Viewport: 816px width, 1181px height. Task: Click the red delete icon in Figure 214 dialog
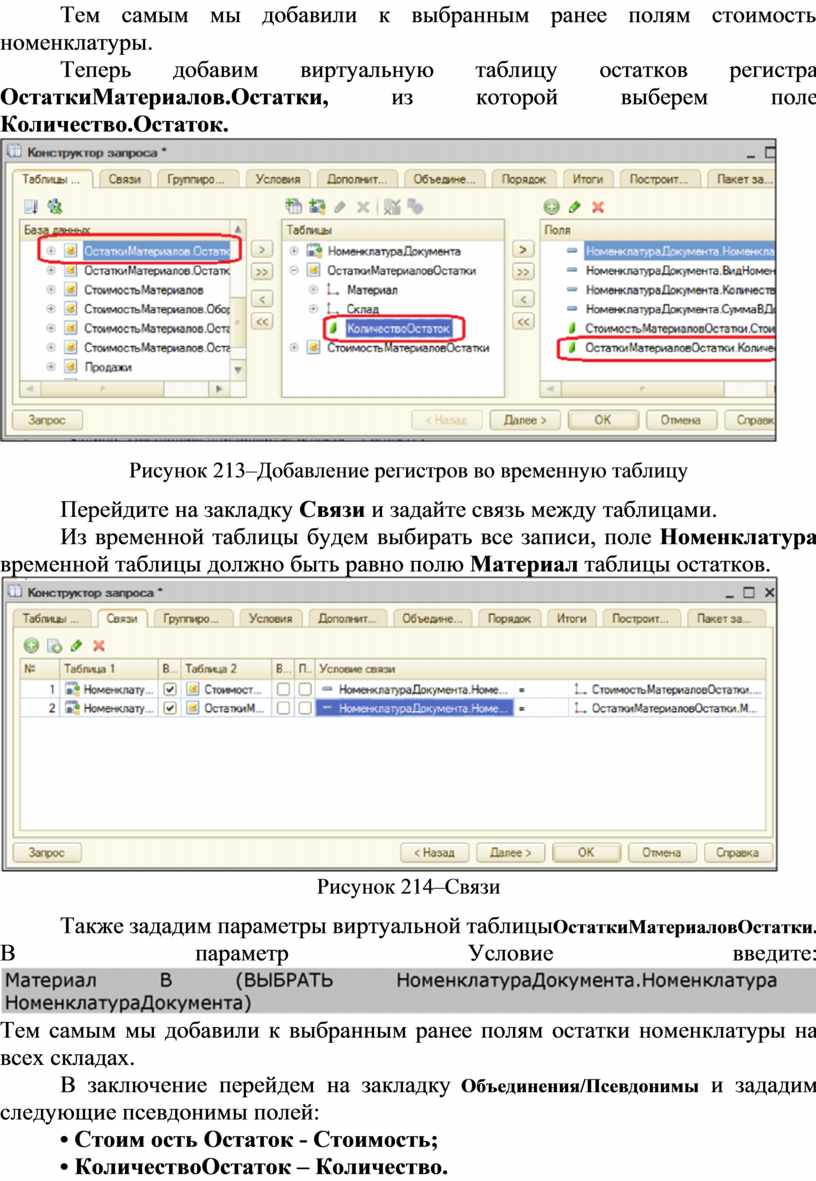click(x=99, y=645)
